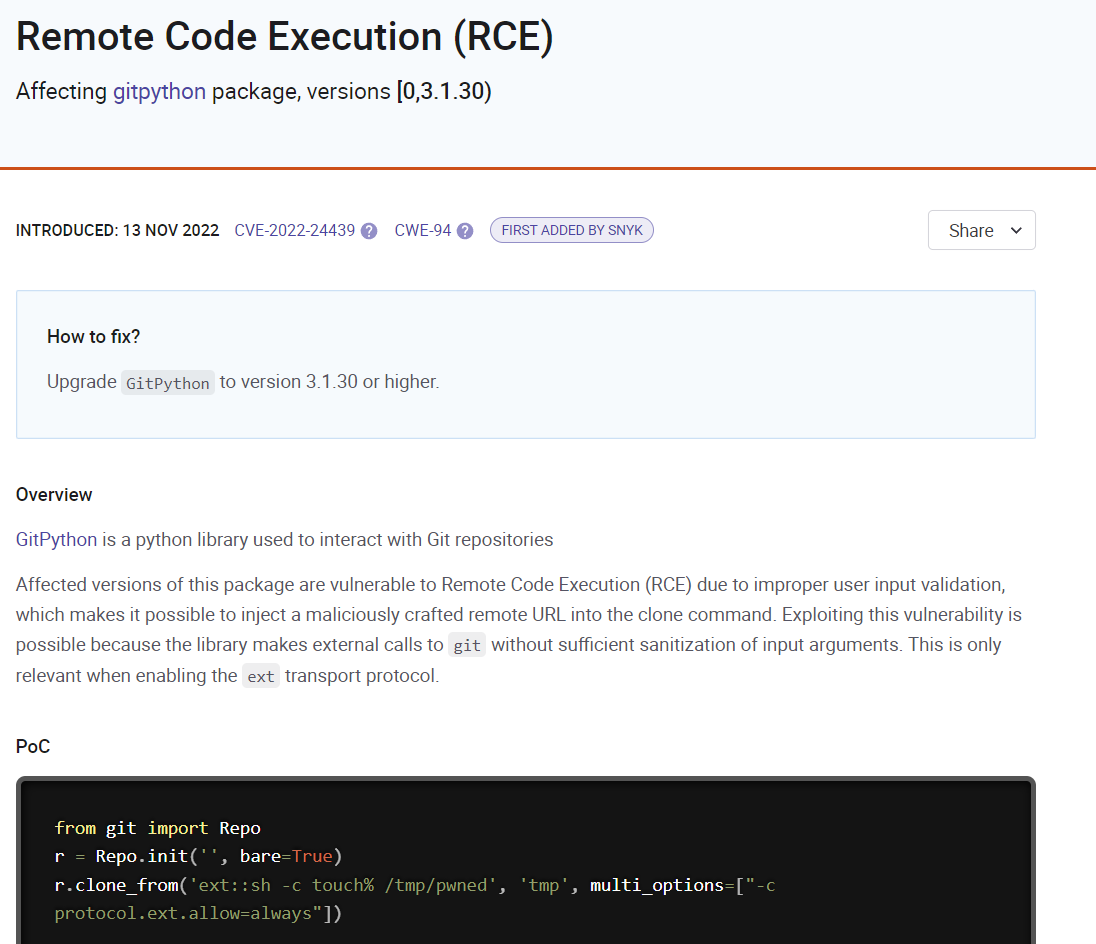
Task: Click the help icon next to CWE-94
Action: [x=465, y=231]
